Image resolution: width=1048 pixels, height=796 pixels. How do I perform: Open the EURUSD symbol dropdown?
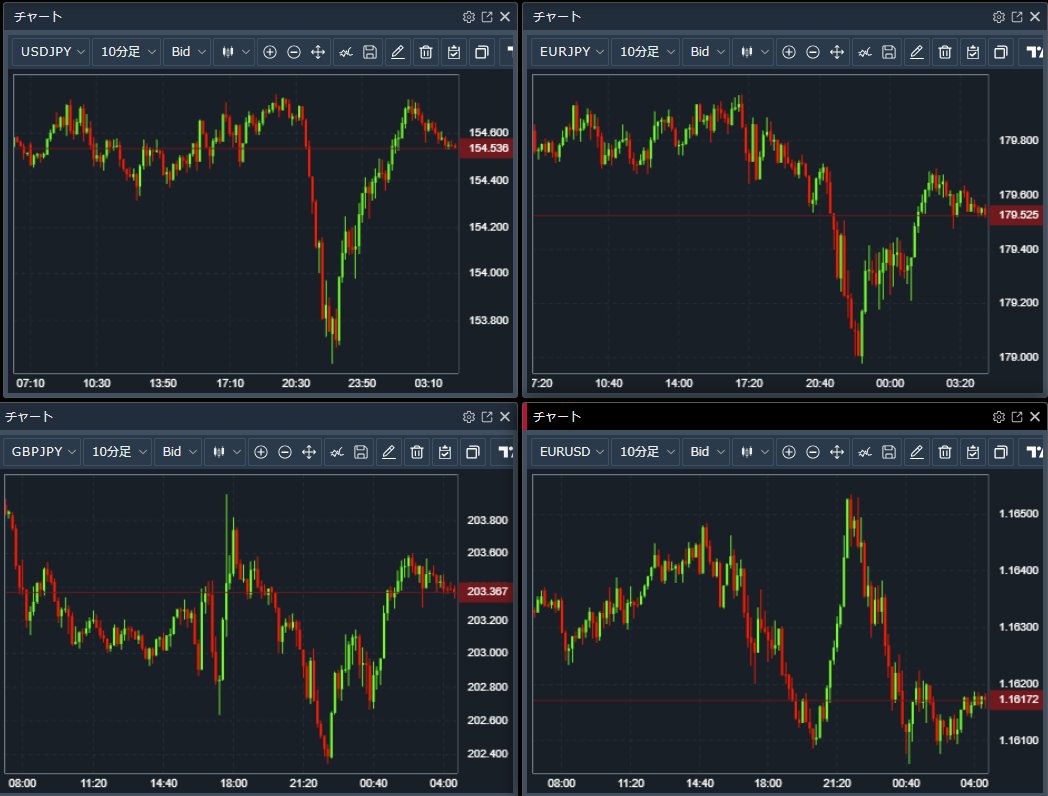571,452
